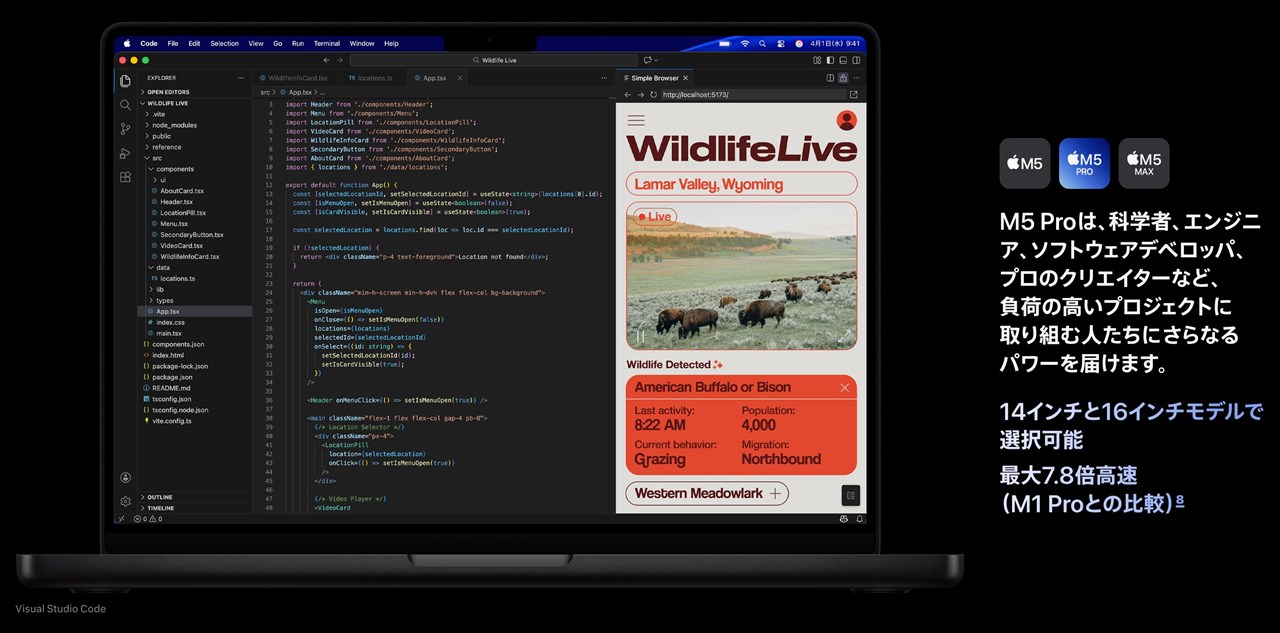Expand the node_modules folder
The width and height of the screenshot is (1280, 633).
pos(174,125)
